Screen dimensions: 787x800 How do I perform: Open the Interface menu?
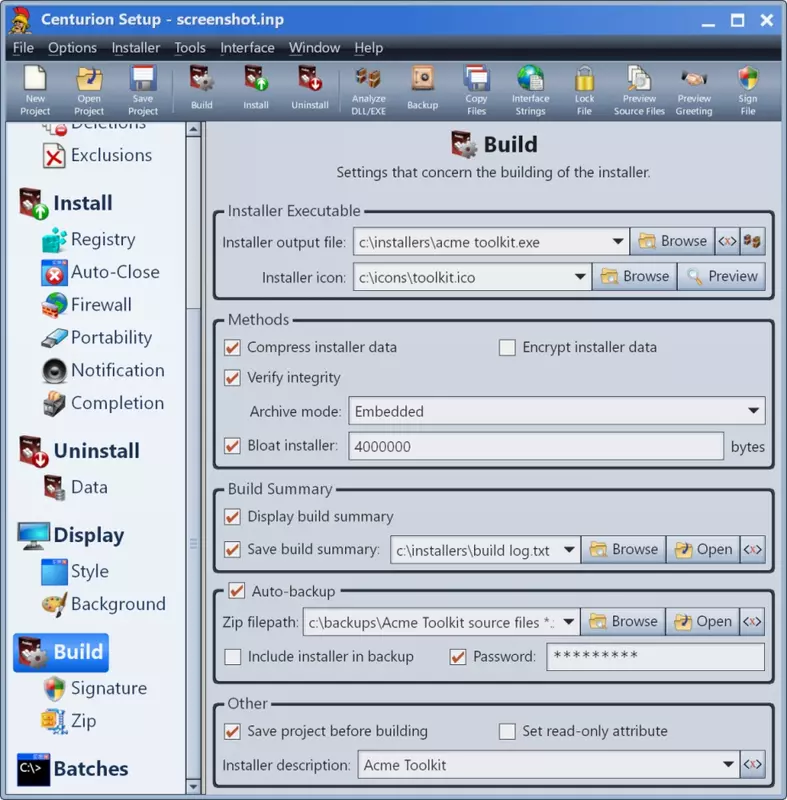247,48
